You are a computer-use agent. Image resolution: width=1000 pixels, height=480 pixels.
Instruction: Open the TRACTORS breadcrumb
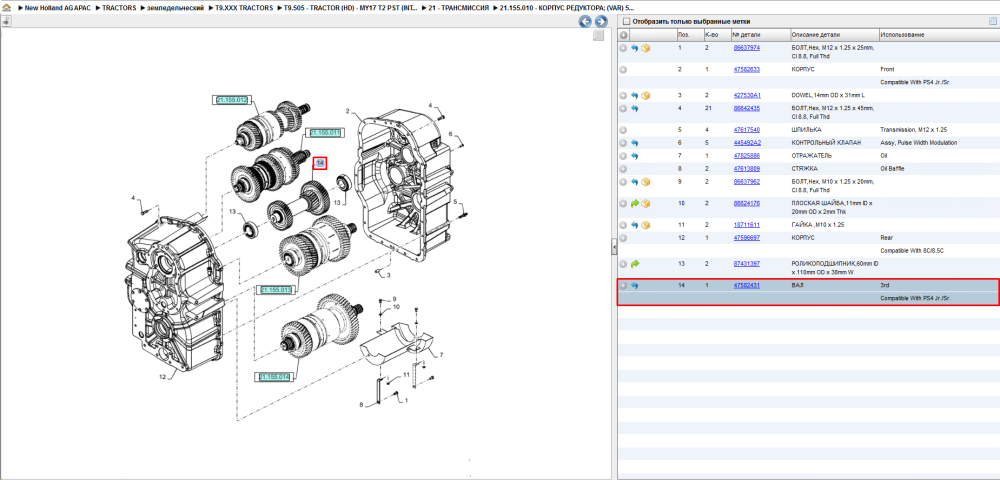[119, 8]
